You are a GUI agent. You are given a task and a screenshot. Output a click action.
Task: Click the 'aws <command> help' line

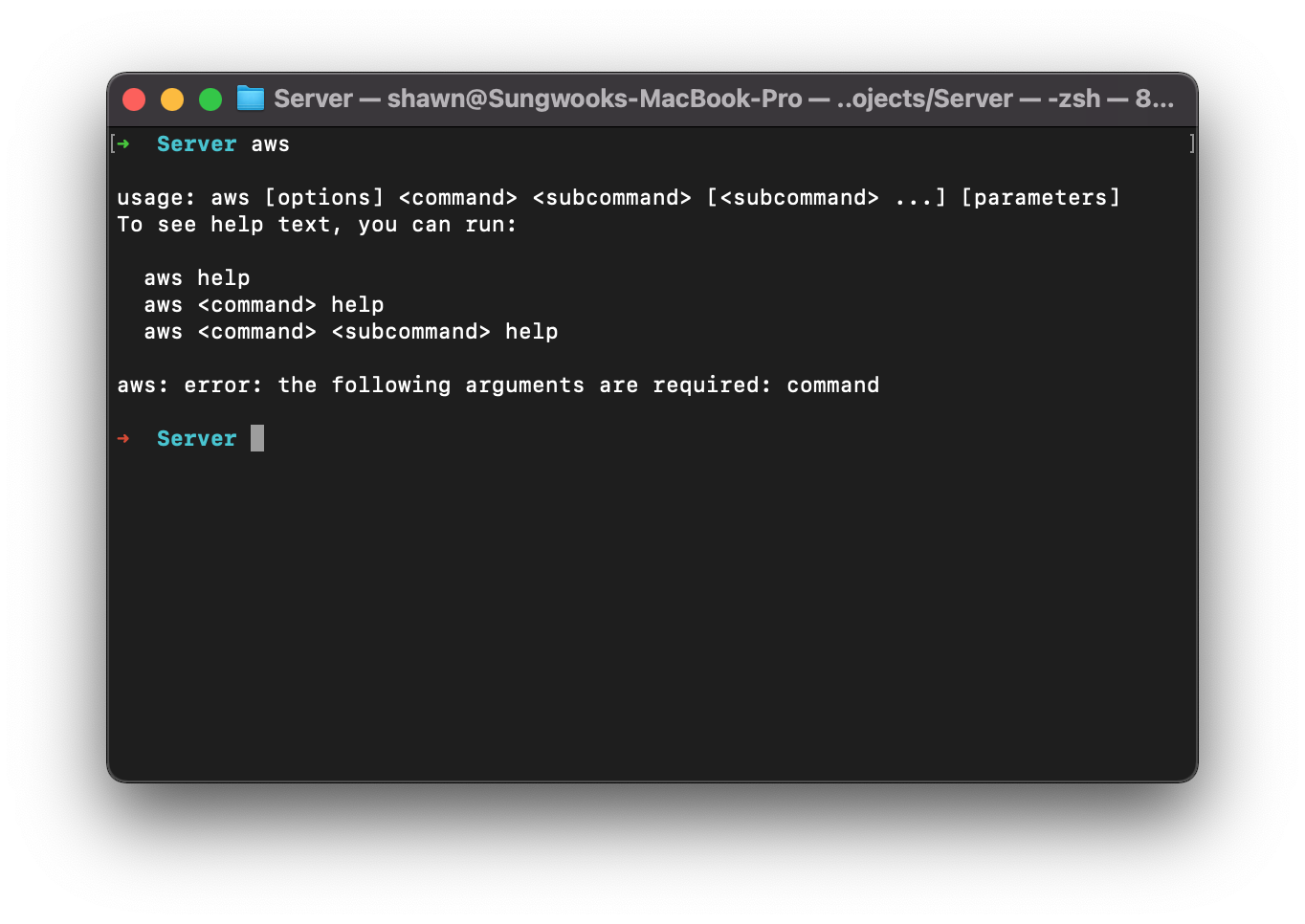[x=263, y=304]
